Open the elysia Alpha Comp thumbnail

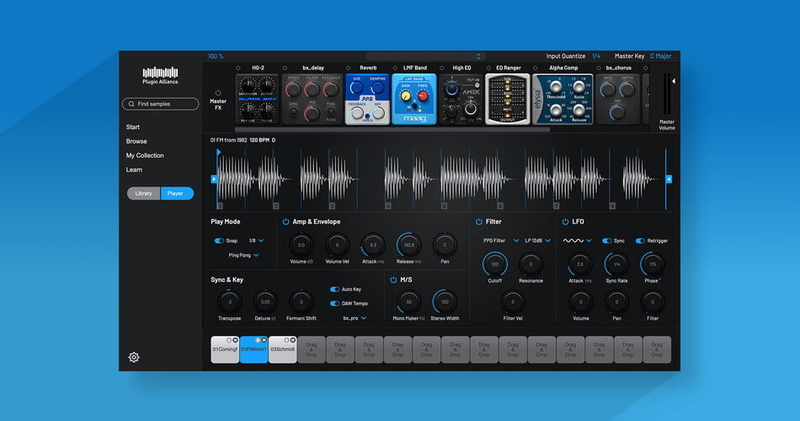(x=563, y=99)
